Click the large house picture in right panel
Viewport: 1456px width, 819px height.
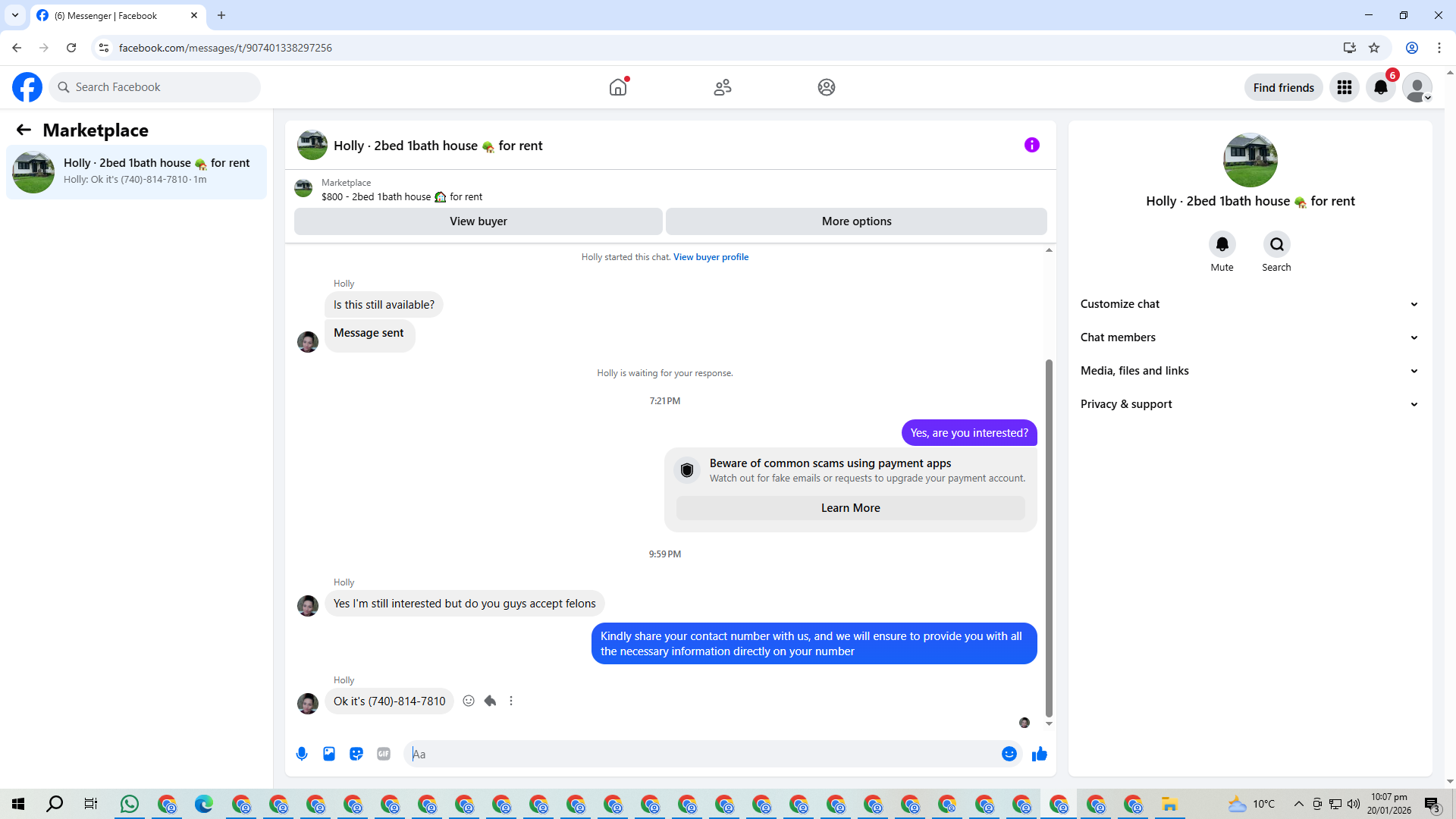[1250, 160]
